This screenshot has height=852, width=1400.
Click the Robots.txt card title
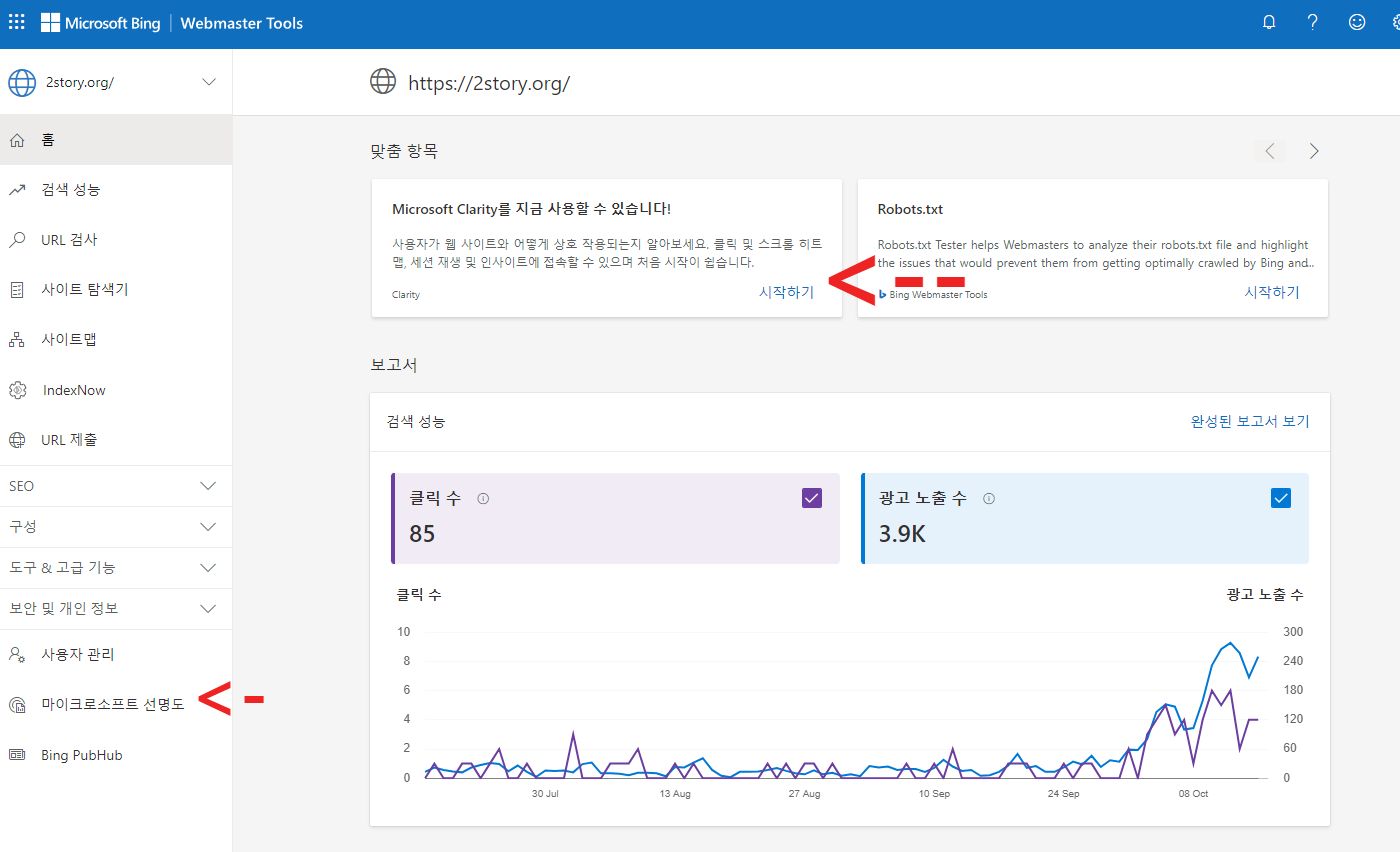(910, 209)
